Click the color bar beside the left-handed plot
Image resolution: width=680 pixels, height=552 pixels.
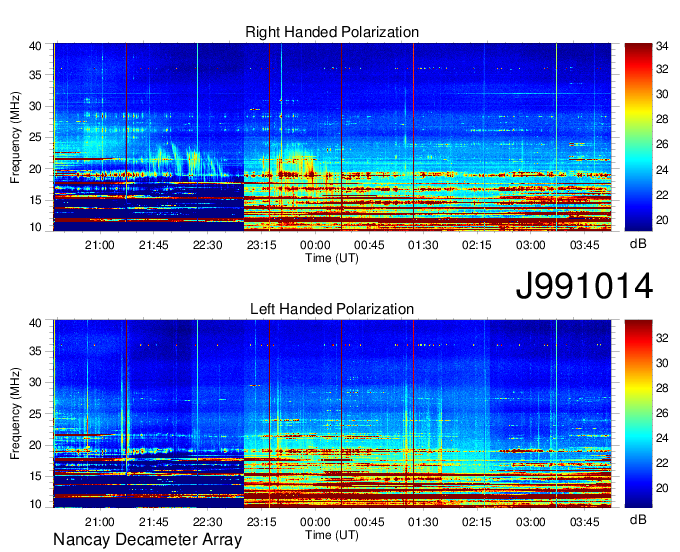638,414
